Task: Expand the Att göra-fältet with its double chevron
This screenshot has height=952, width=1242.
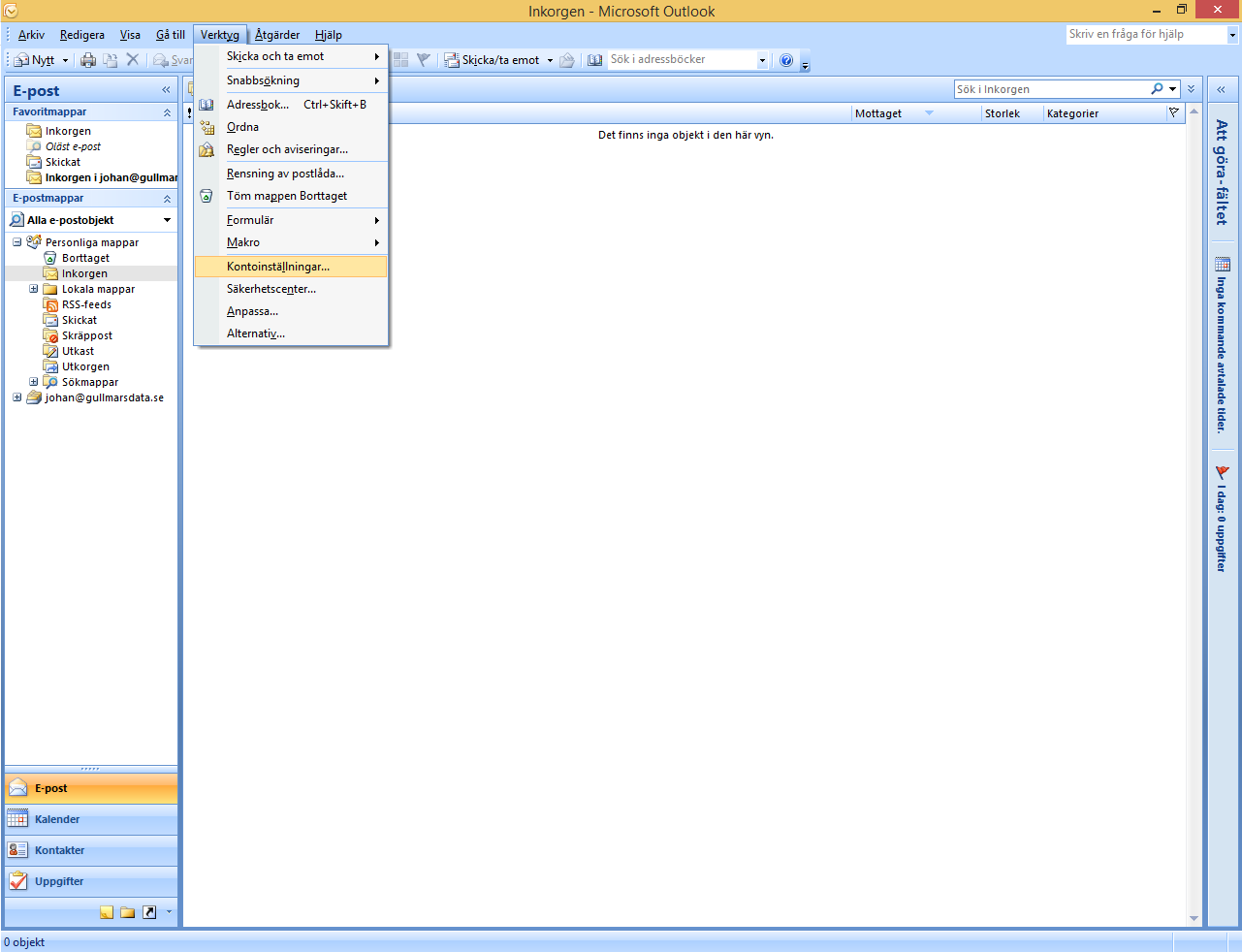Action: tap(1221, 89)
